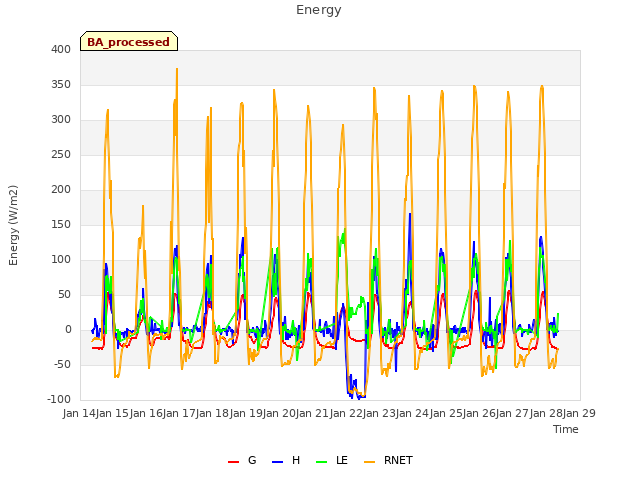
Task: Click the Jan 14 x-axis label
Action: click(x=79, y=413)
